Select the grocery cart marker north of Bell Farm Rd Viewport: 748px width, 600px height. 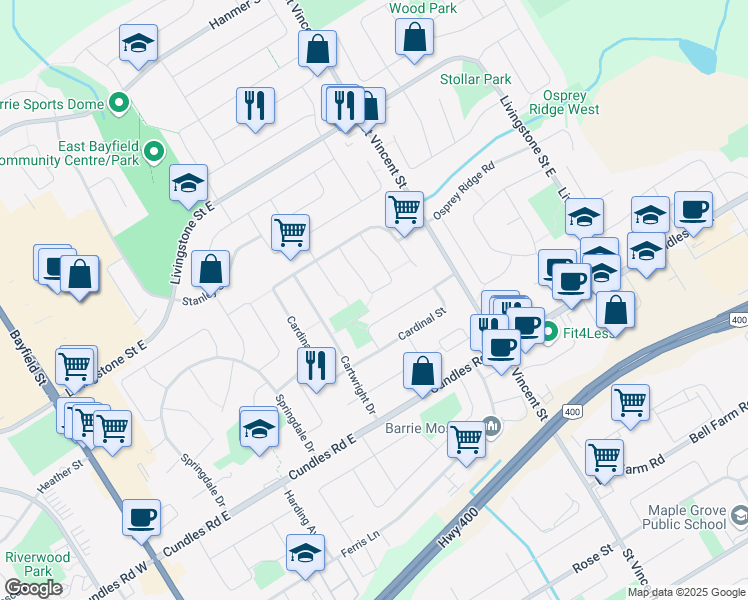630,403
